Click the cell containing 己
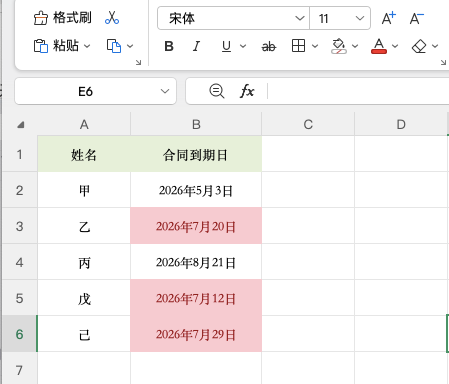Viewport: 449px width, 384px height. tap(84, 334)
